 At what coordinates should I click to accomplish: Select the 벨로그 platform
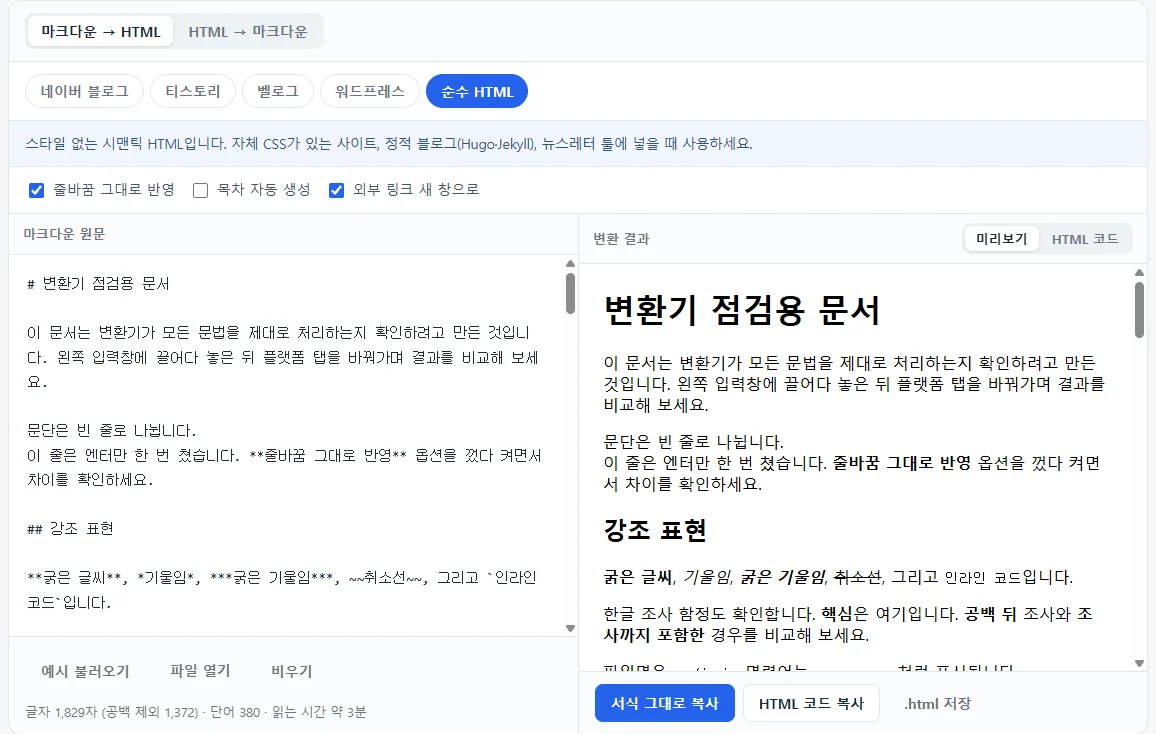(x=278, y=91)
